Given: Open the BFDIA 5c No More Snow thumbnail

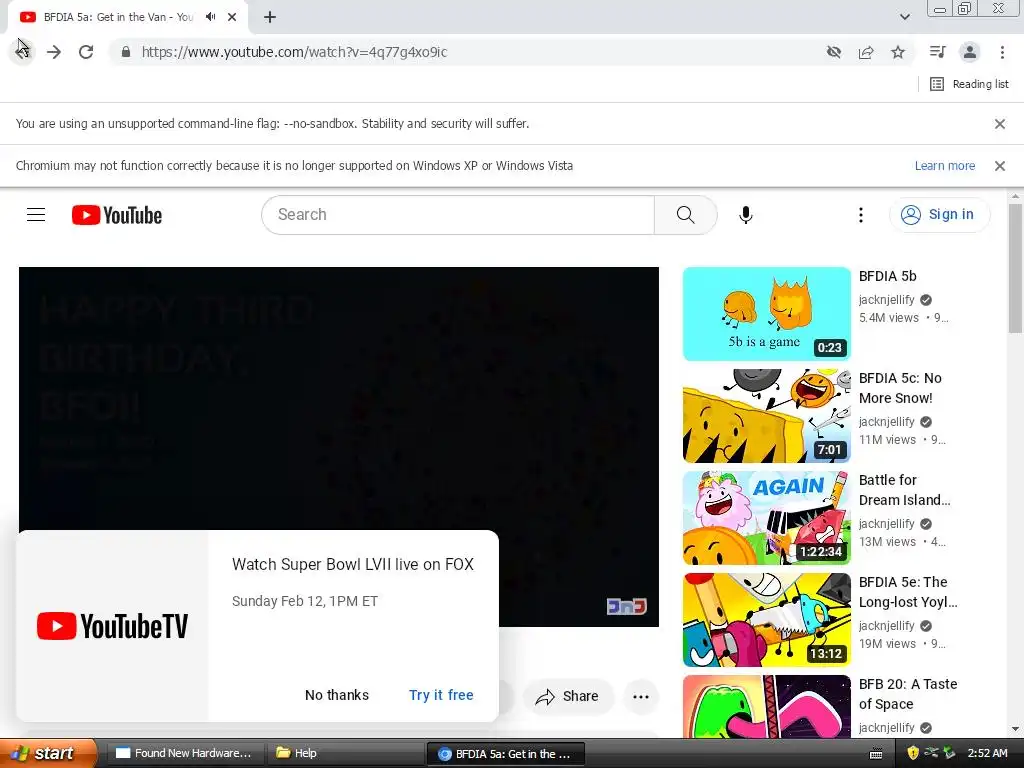Looking at the screenshot, I should tap(767, 415).
